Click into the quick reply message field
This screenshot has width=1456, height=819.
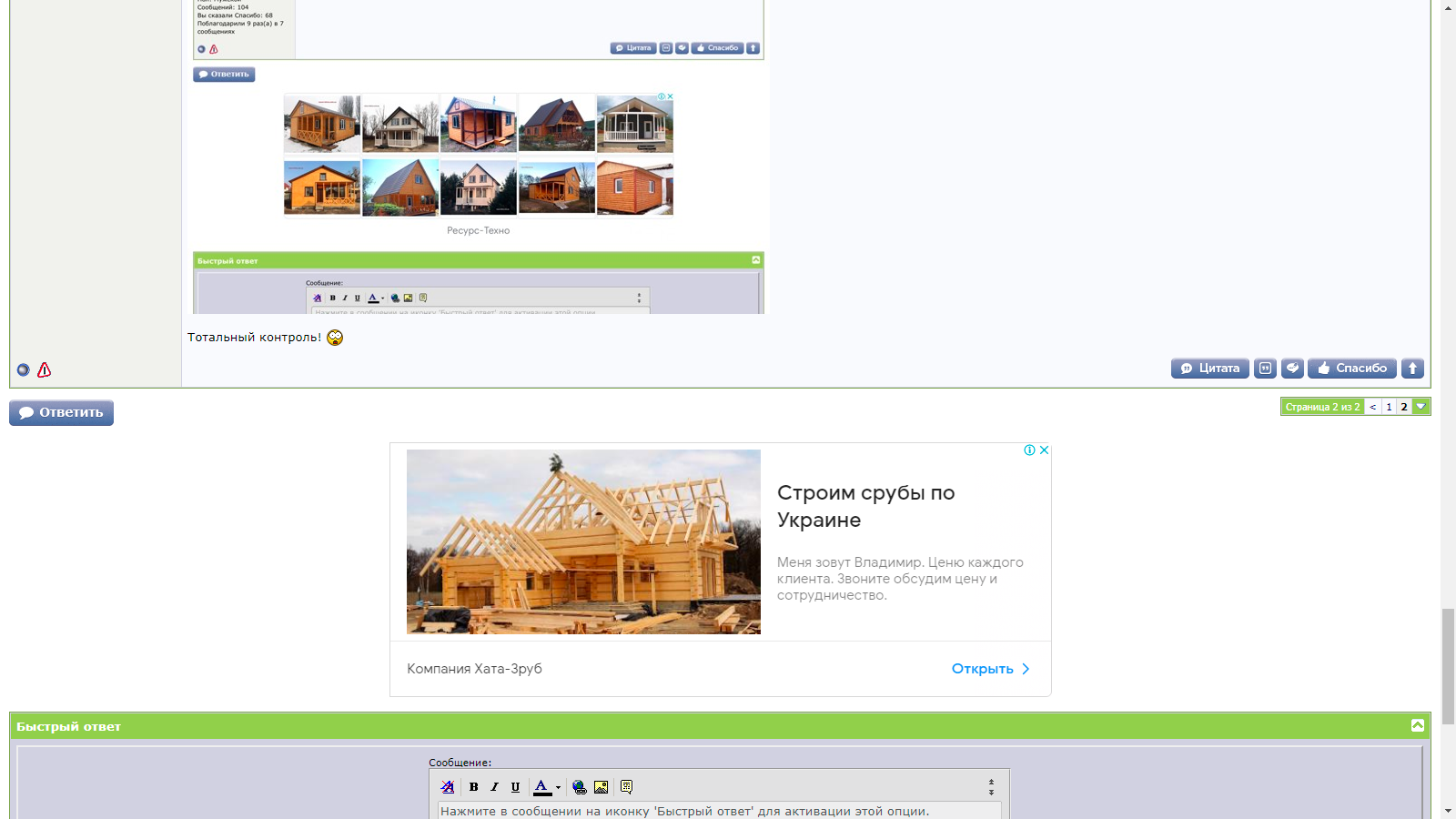click(x=719, y=811)
